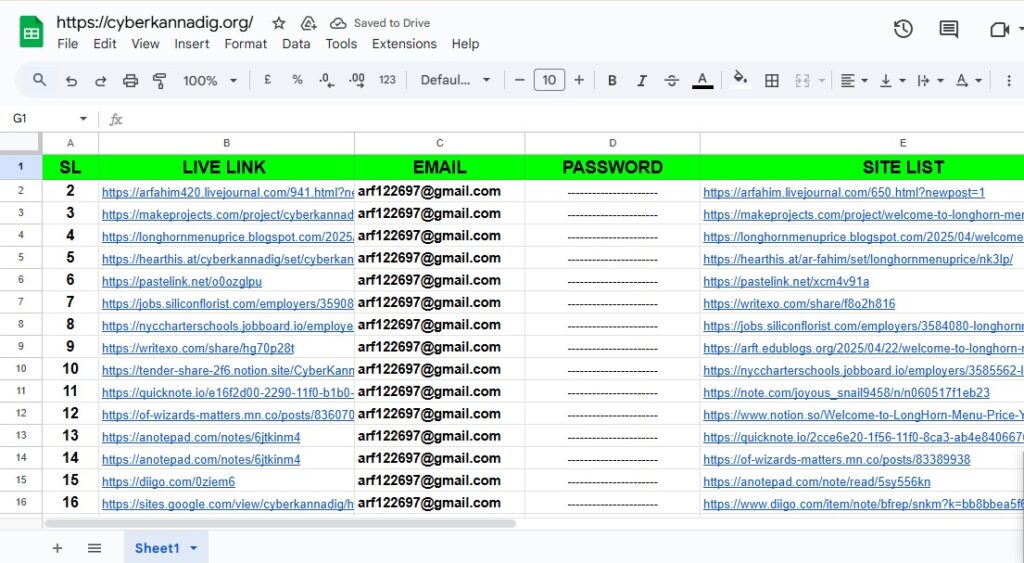Open the borders menu

click(772, 80)
